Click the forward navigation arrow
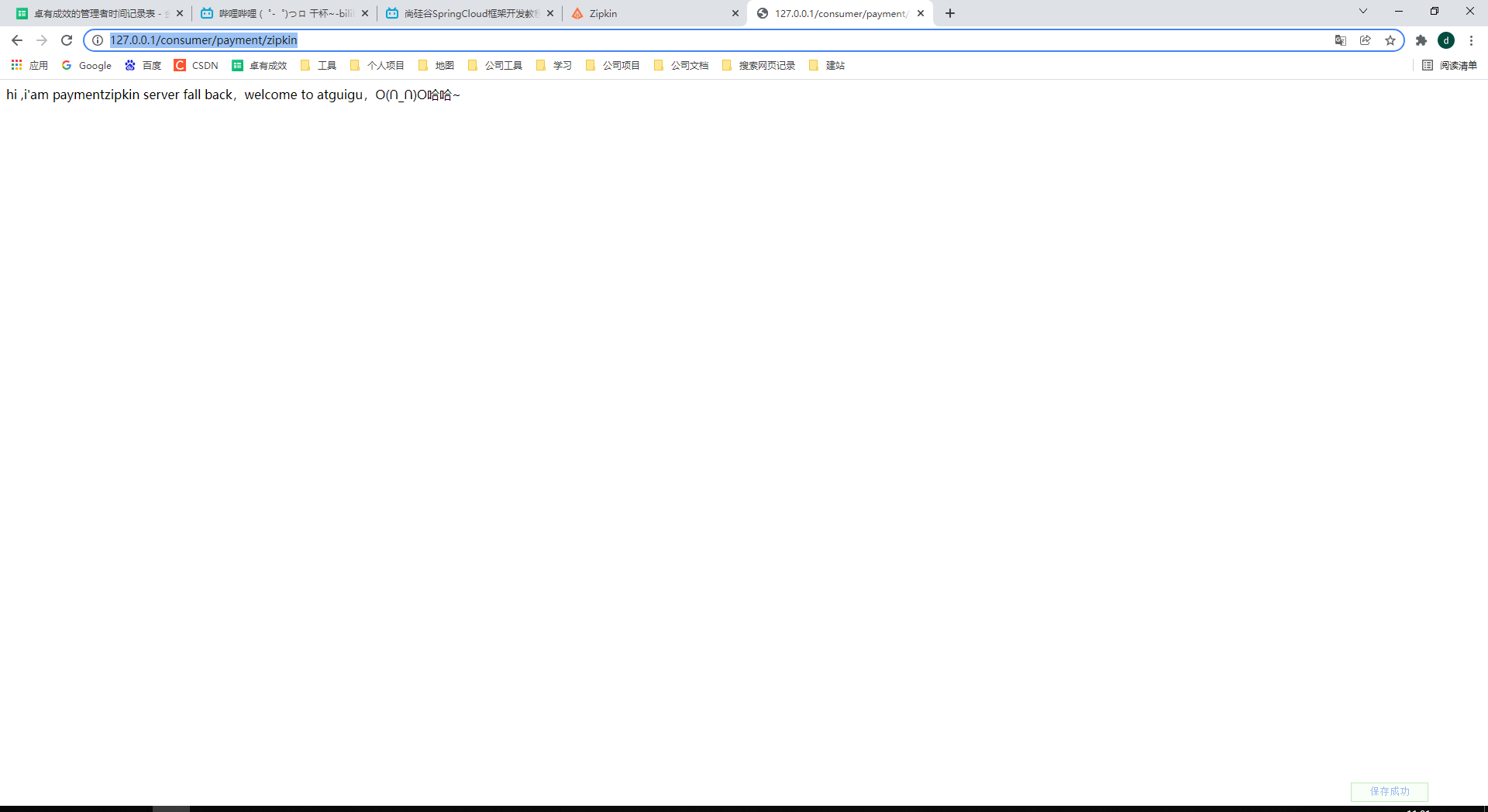1488x812 pixels. (42, 40)
